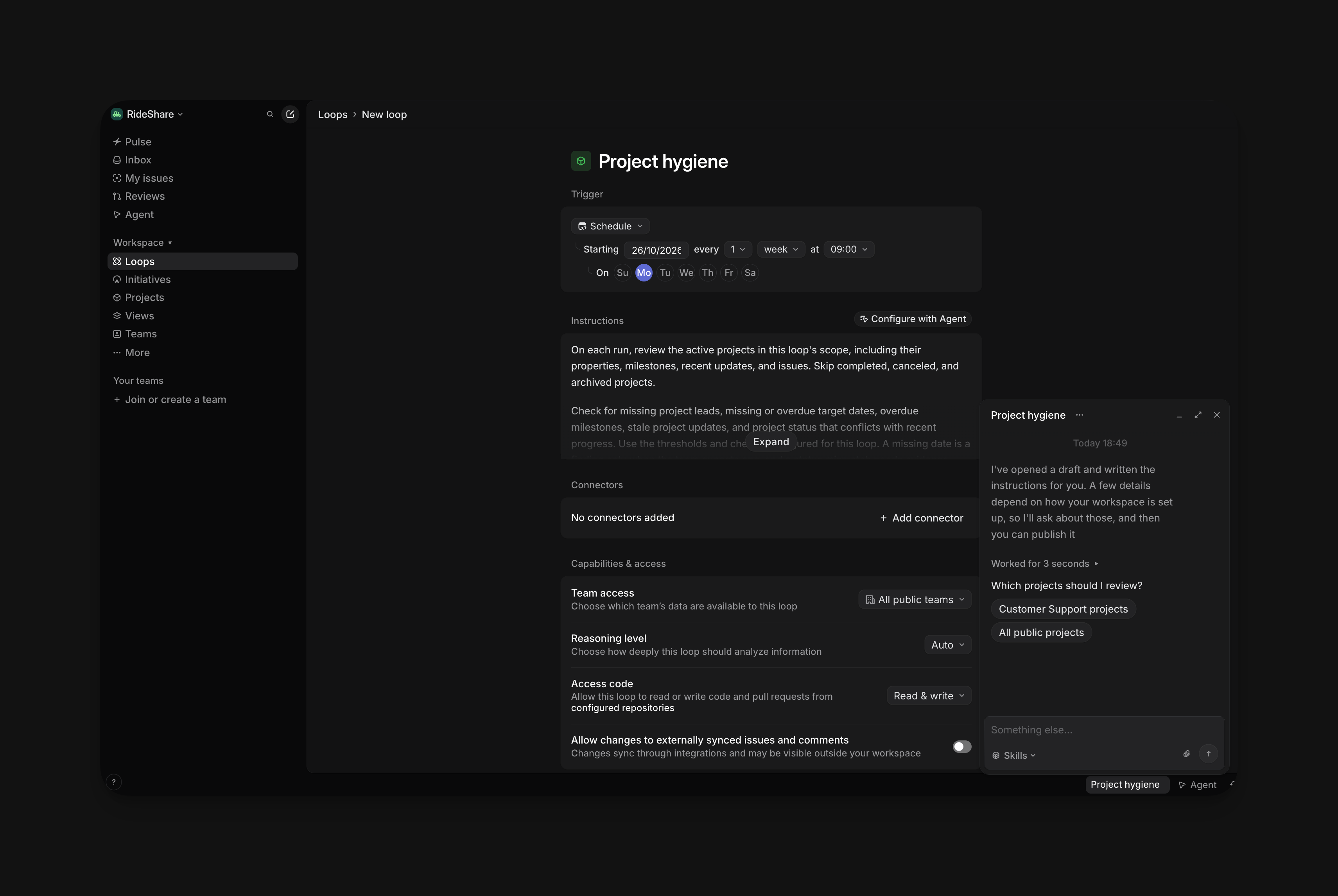The height and width of the screenshot is (896, 1338).
Task: Open the RideShare workspace switcher
Action: 147,114
